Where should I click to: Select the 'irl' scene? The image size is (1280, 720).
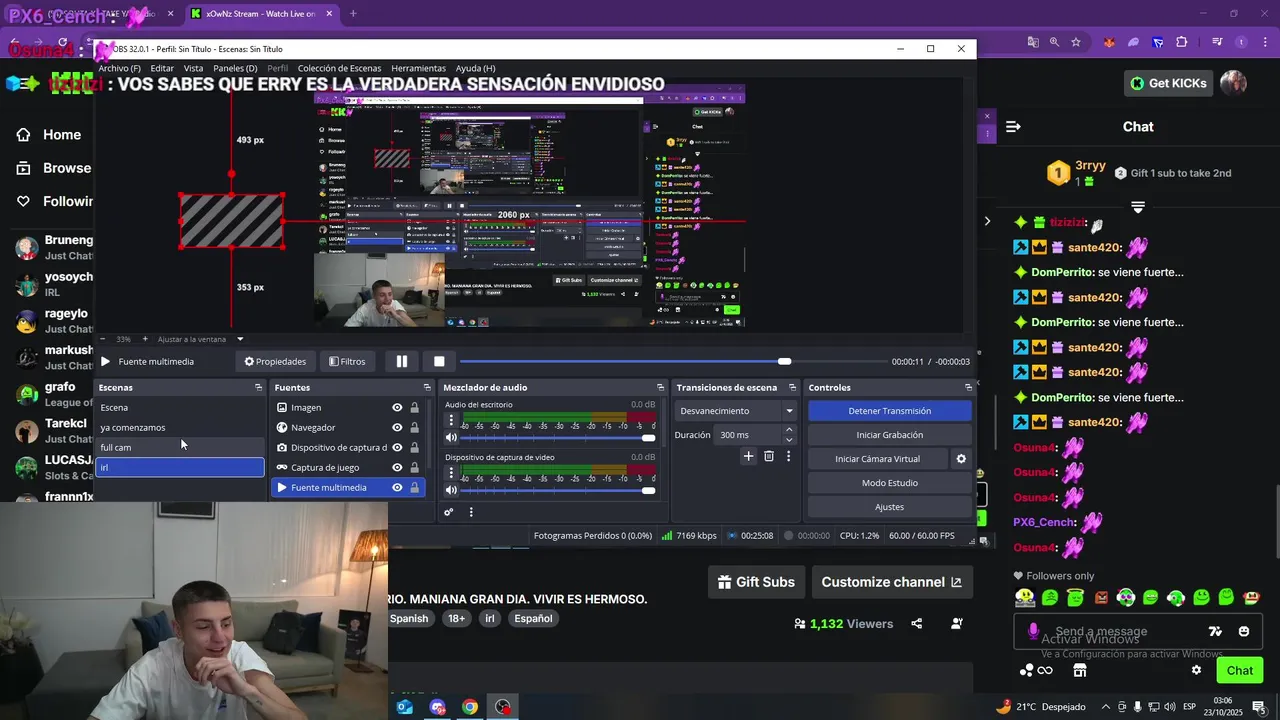pos(180,467)
